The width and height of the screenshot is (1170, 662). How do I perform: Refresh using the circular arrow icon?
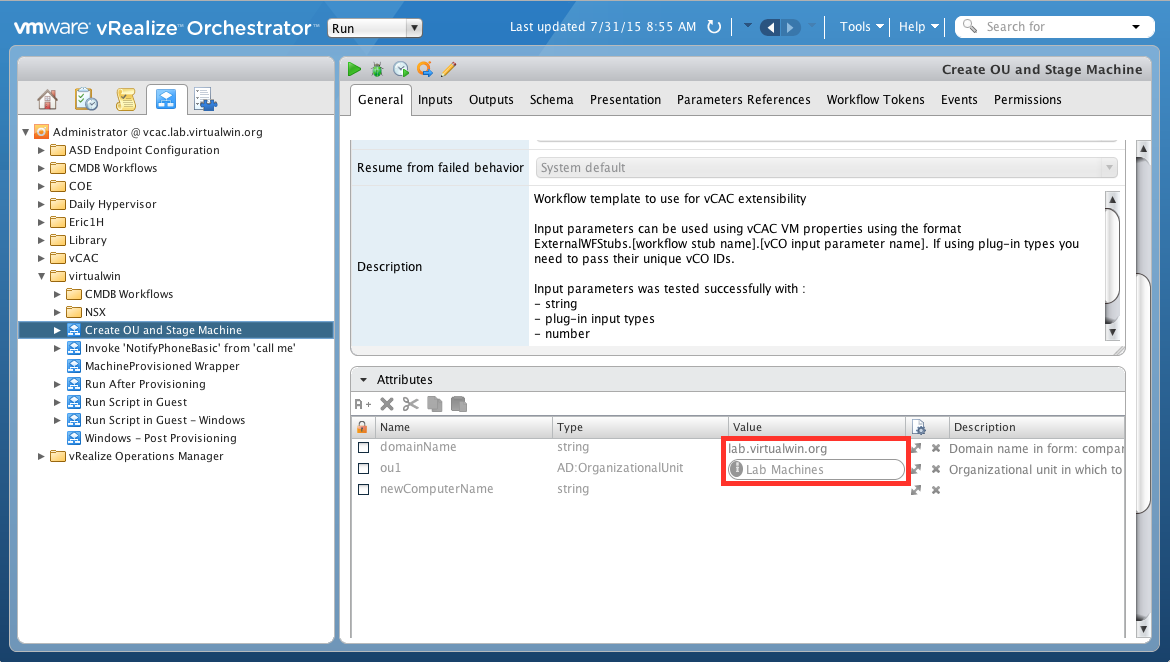tap(714, 27)
